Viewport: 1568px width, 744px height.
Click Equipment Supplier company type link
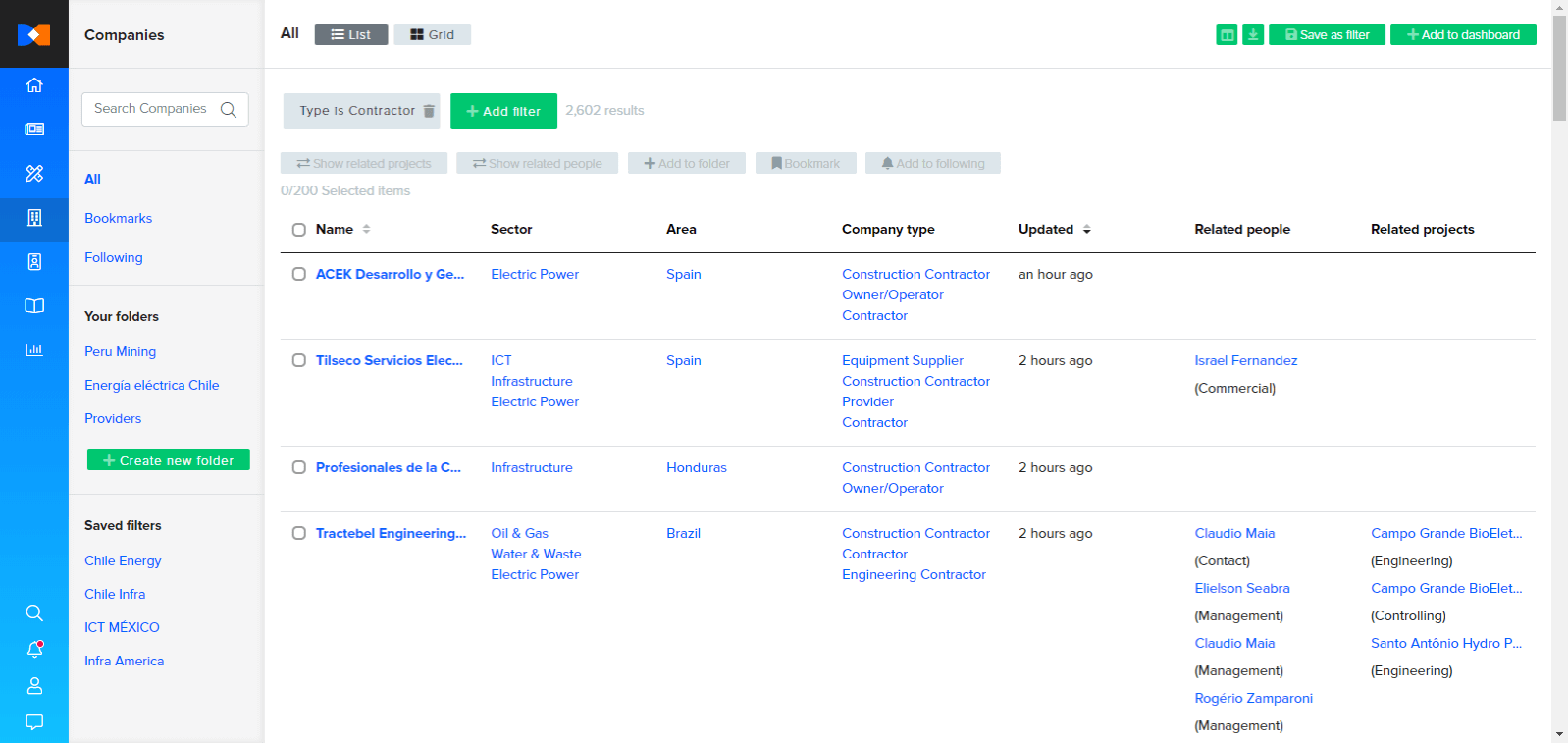[x=903, y=360]
